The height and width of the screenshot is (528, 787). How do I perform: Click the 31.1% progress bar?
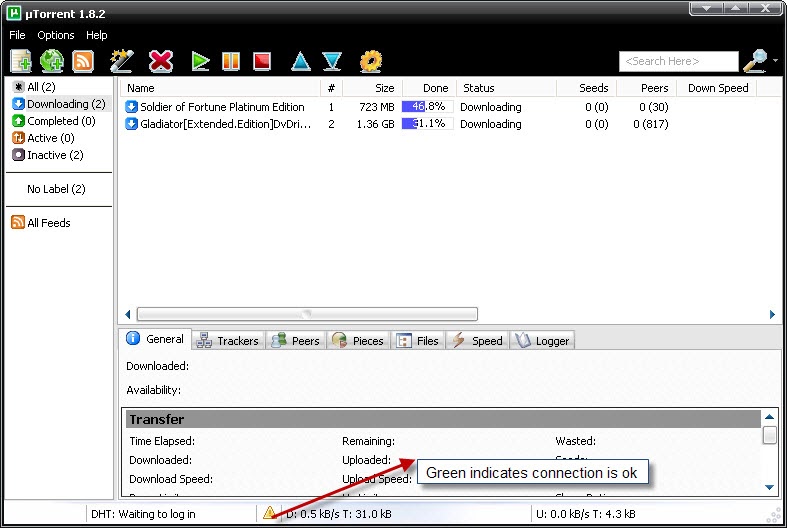tap(428, 123)
